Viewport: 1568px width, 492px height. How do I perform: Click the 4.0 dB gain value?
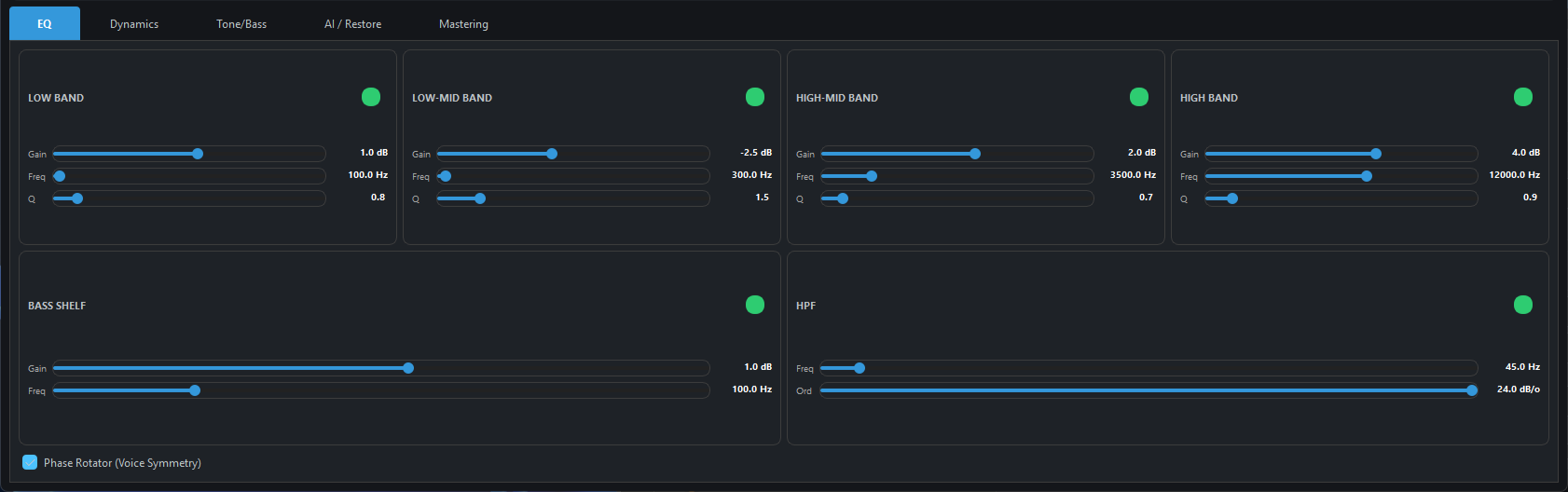click(x=1526, y=153)
